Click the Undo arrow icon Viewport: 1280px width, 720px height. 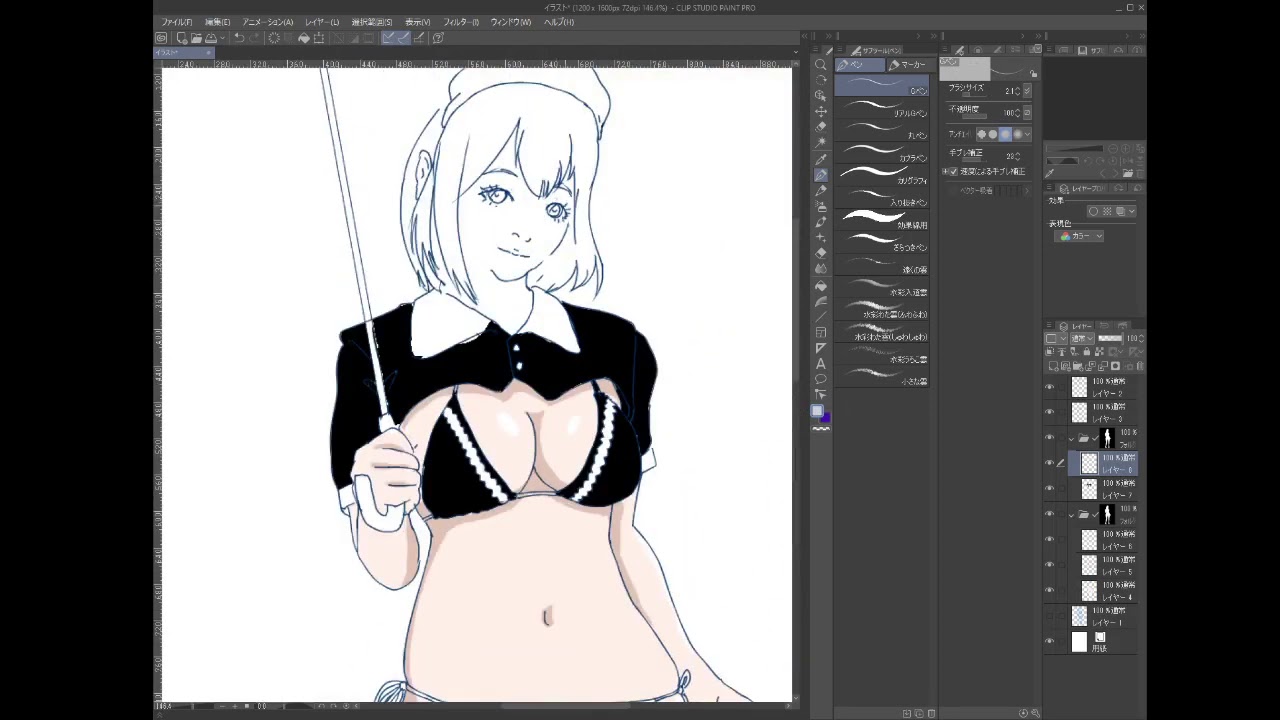tap(239, 38)
